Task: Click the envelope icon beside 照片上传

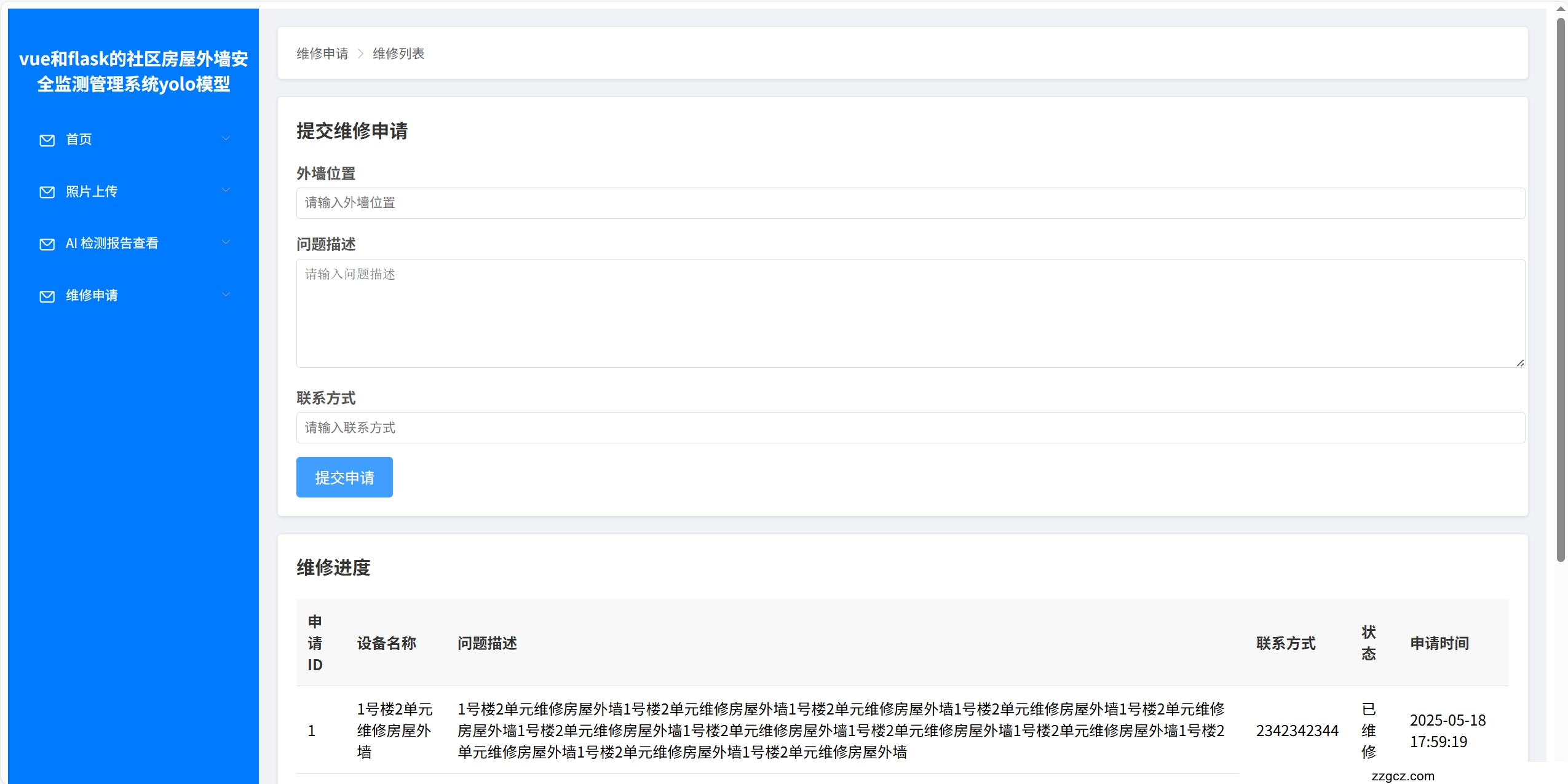Action: coord(47,192)
